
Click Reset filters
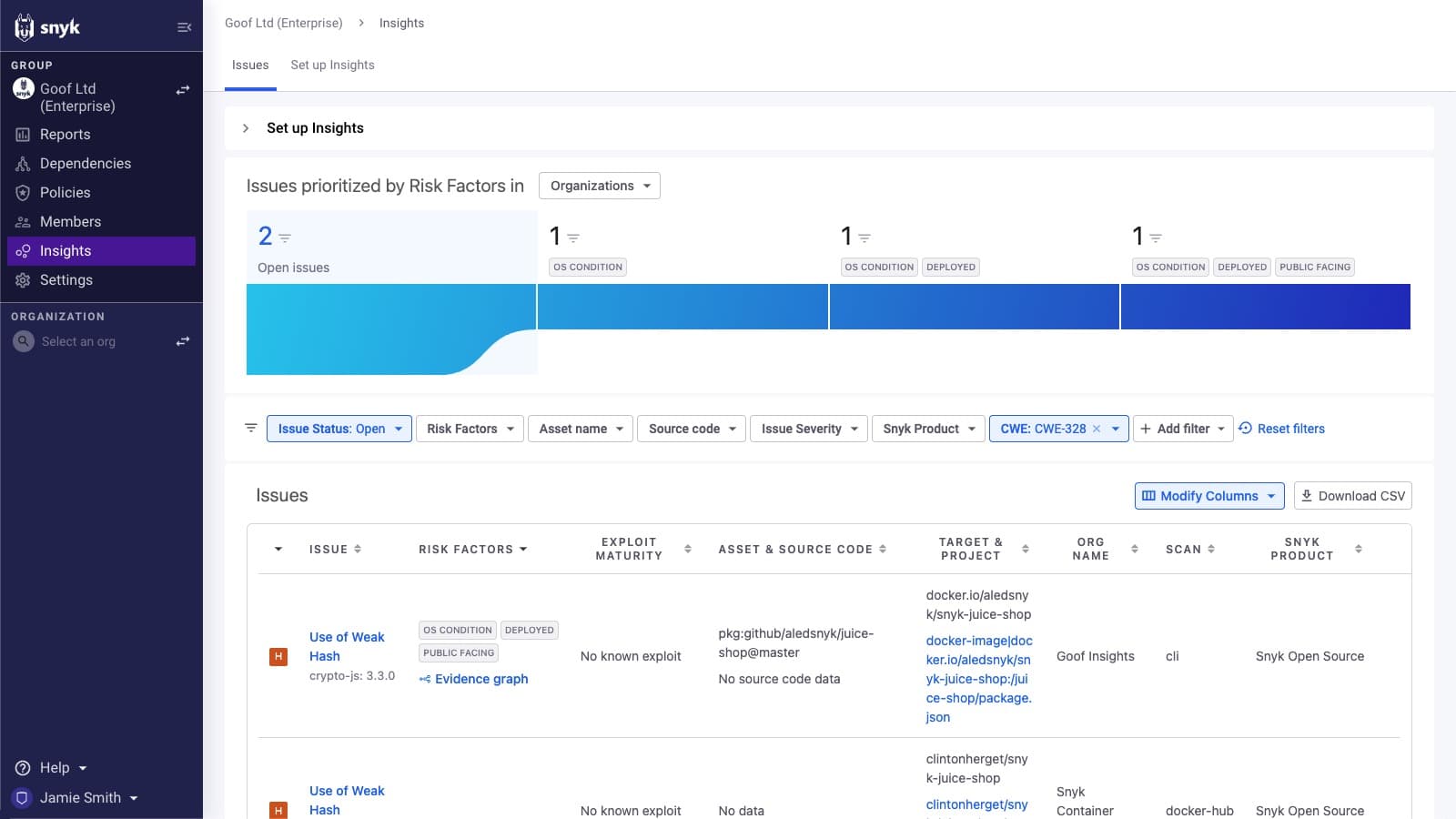[1281, 429]
